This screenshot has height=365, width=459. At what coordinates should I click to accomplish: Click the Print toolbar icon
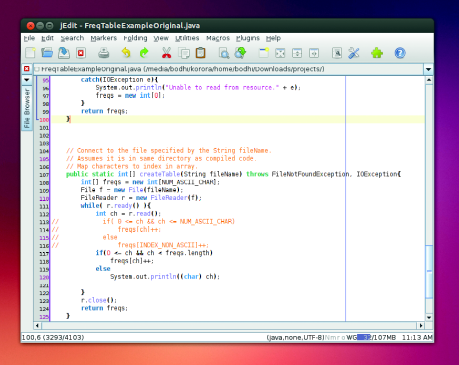(x=104, y=53)
